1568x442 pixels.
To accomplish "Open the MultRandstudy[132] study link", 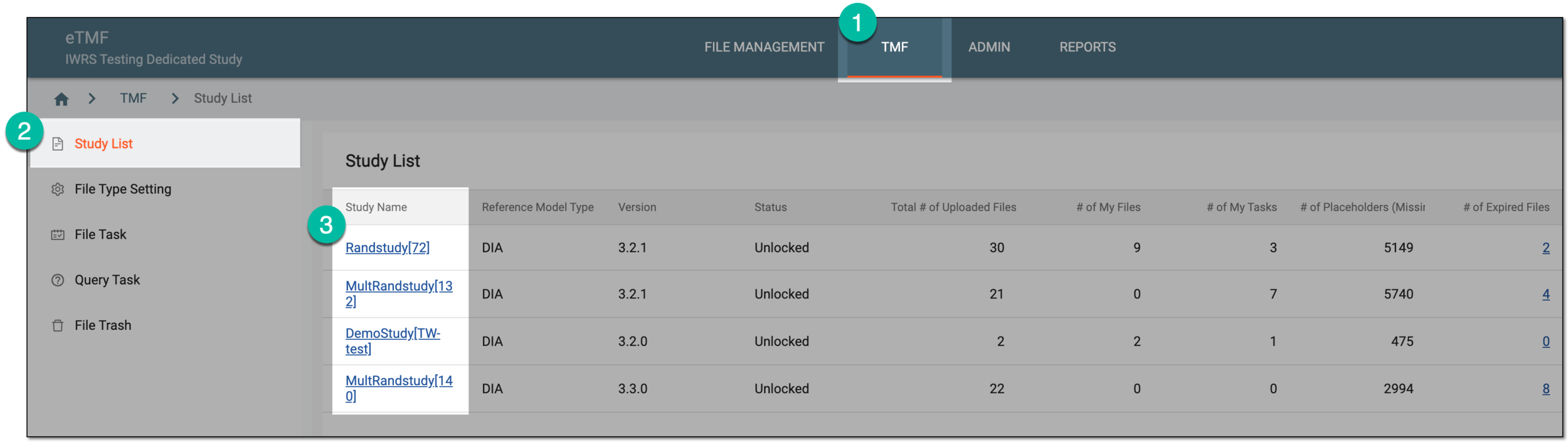I will click(x=399, y=293).
